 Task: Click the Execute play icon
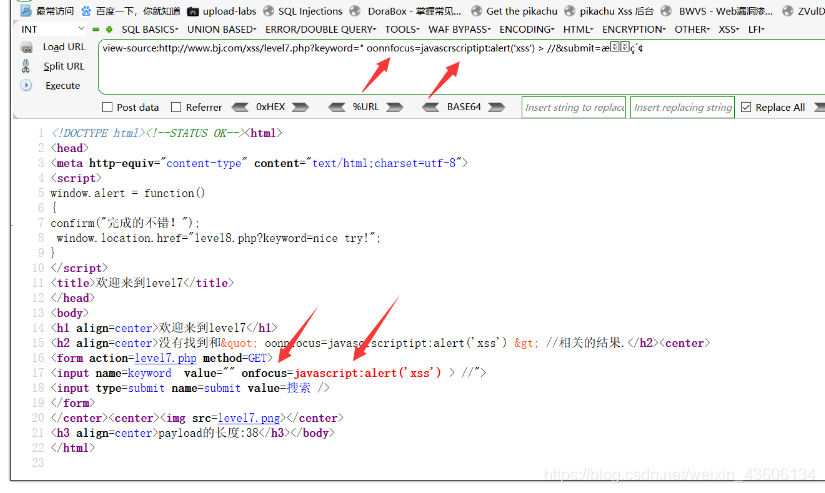point(26,85)
